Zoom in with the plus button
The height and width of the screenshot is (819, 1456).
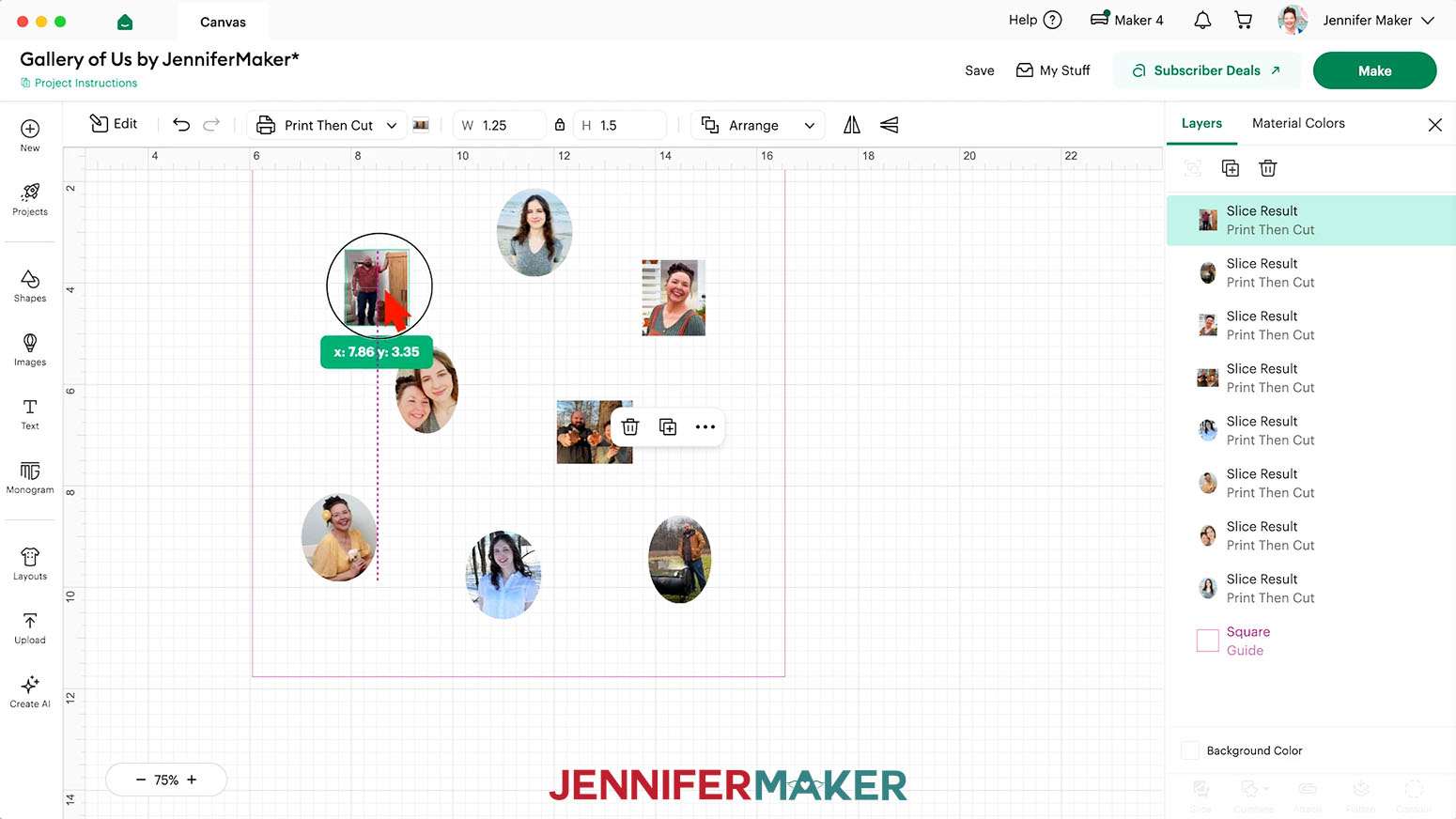coord(192,780)
